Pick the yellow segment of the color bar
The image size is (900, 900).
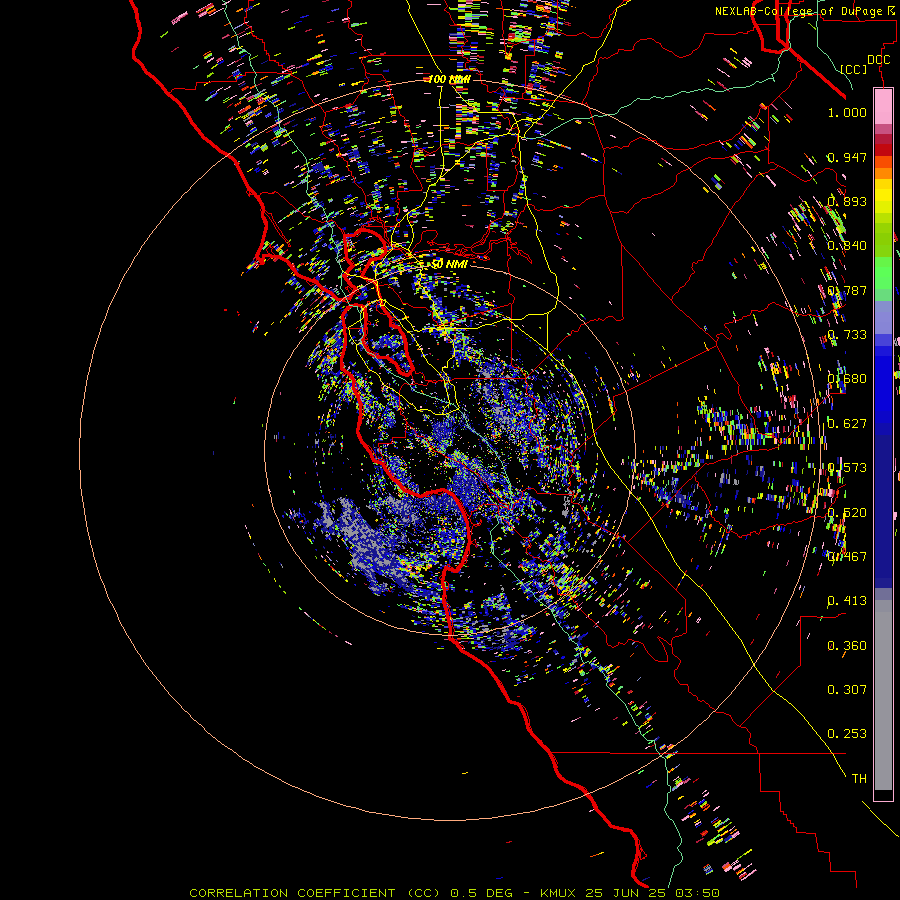point(883,196)
